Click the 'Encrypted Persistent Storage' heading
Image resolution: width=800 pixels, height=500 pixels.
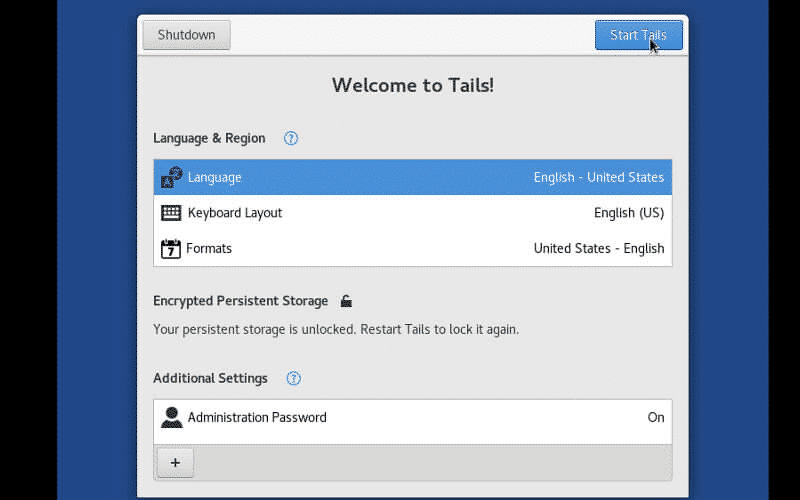(240, 301)
